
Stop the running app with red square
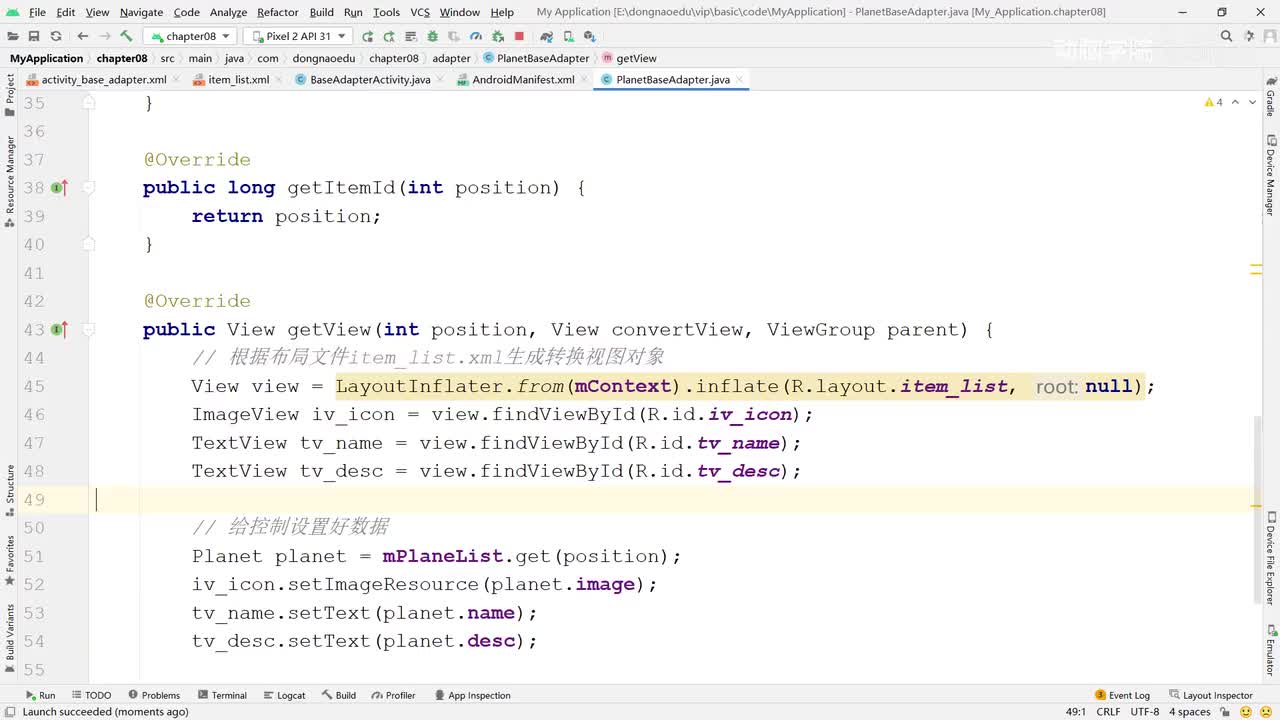[519, 36]
